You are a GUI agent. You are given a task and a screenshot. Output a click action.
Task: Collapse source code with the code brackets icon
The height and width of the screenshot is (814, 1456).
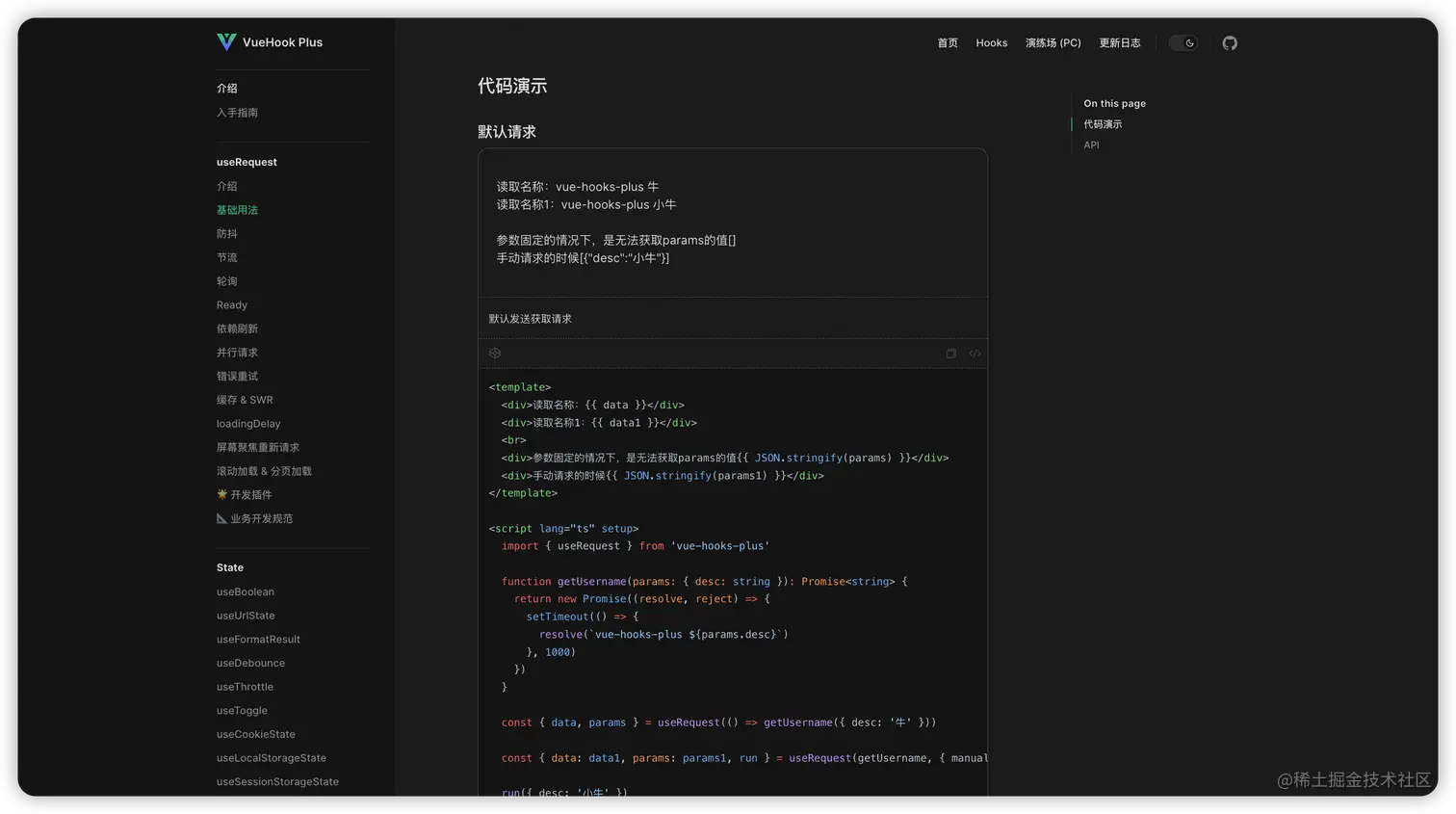click(x=975, y=354)
